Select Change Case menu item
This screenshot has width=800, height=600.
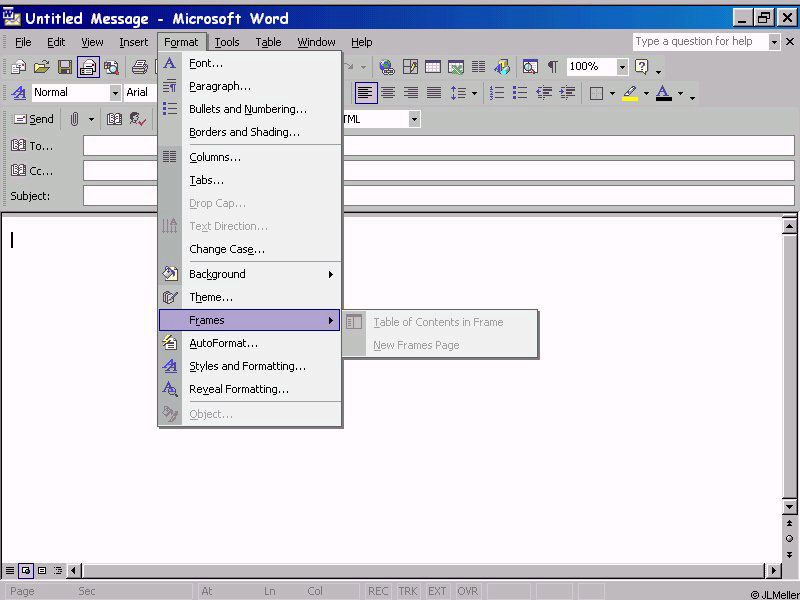coord(226,249)
